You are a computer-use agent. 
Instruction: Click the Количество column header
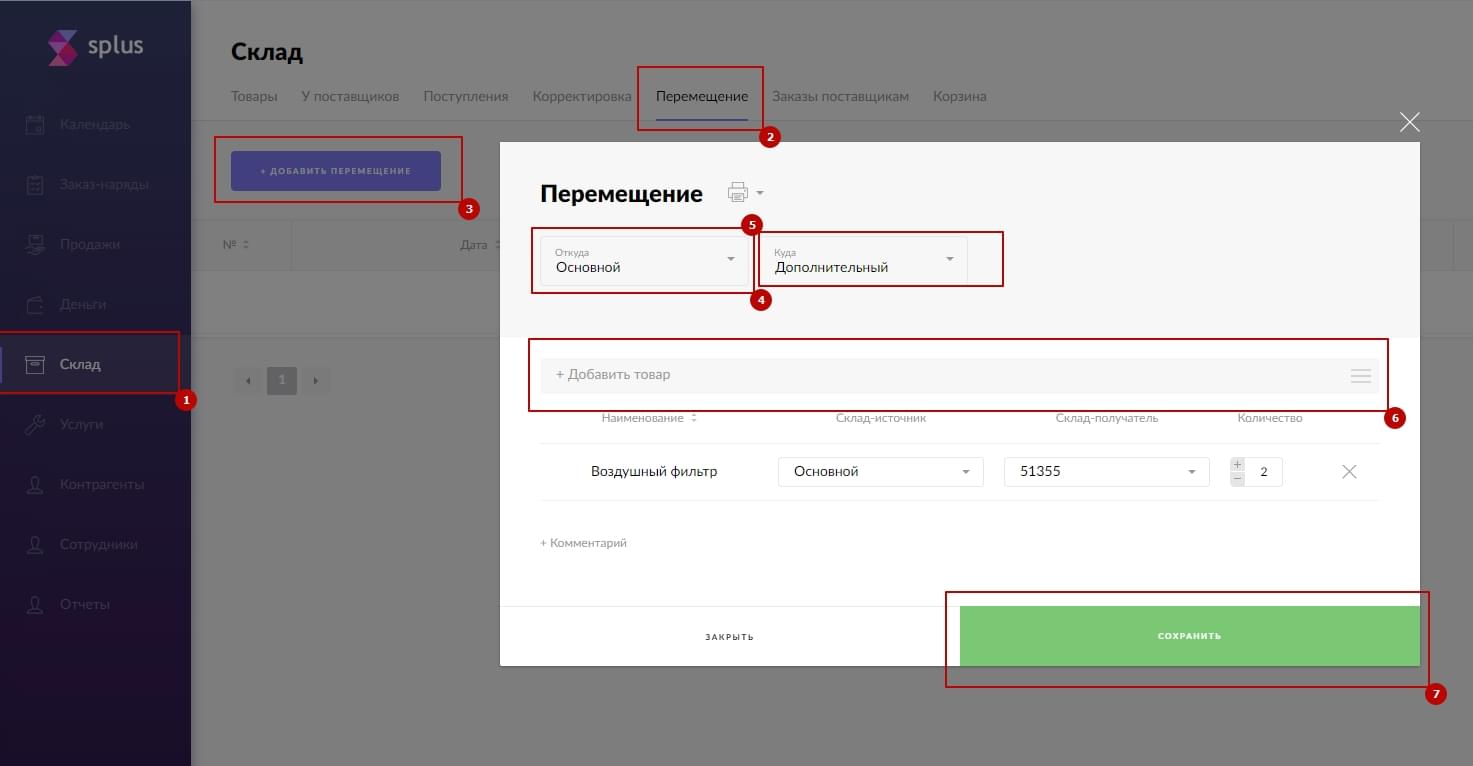click(1270, 418)
